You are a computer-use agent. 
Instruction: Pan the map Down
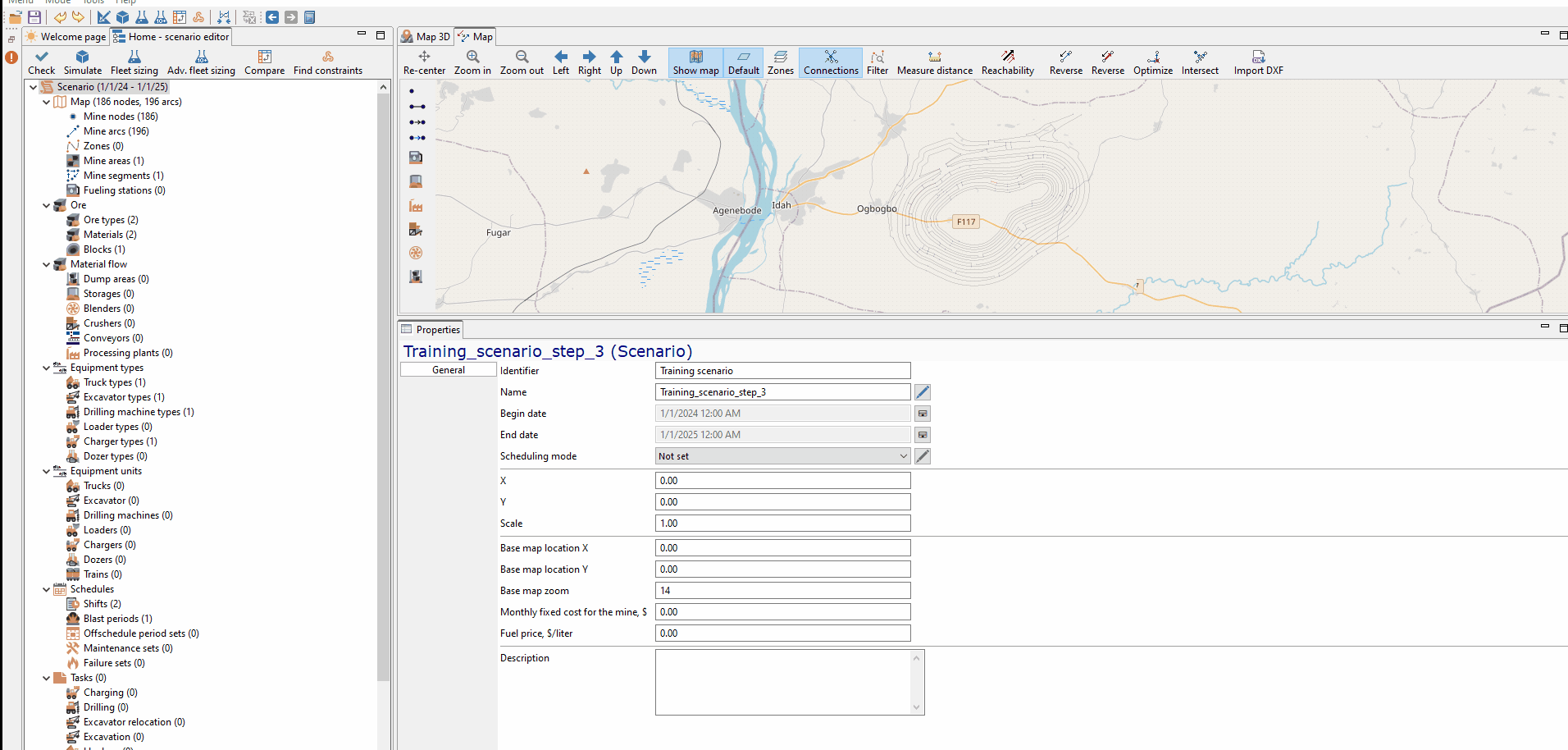(644, 62)
